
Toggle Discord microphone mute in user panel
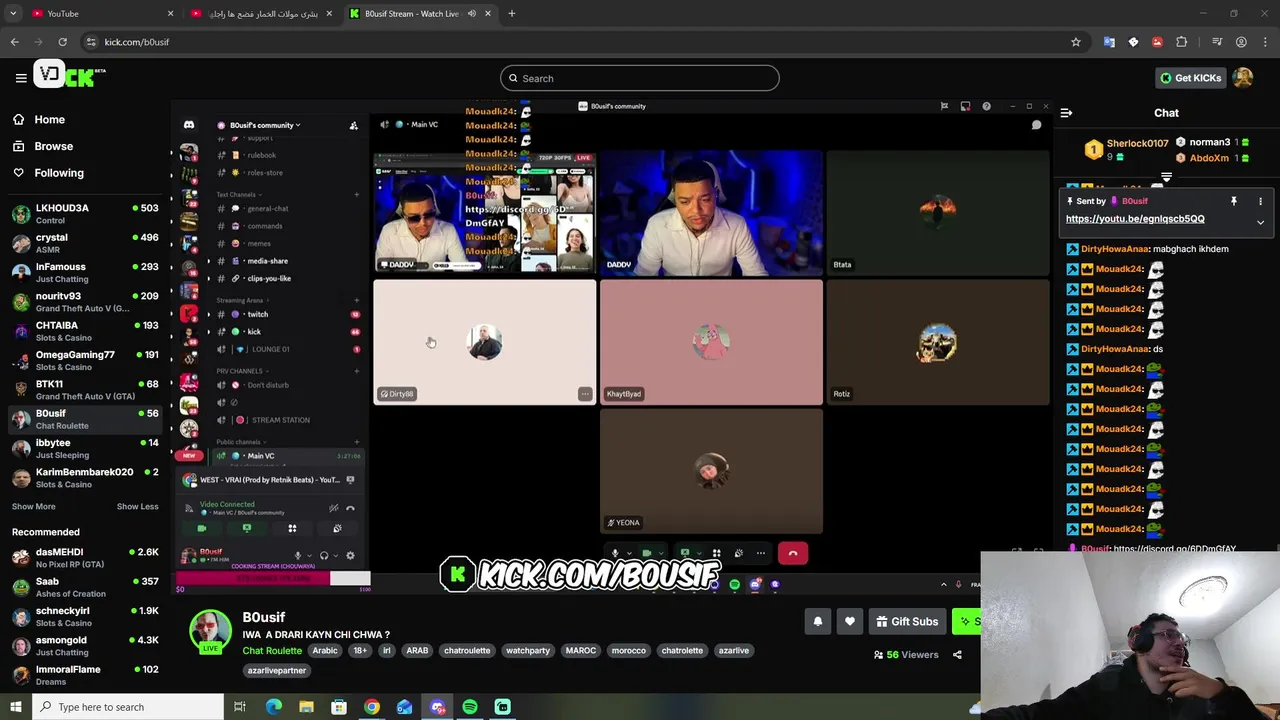(297, 556)
